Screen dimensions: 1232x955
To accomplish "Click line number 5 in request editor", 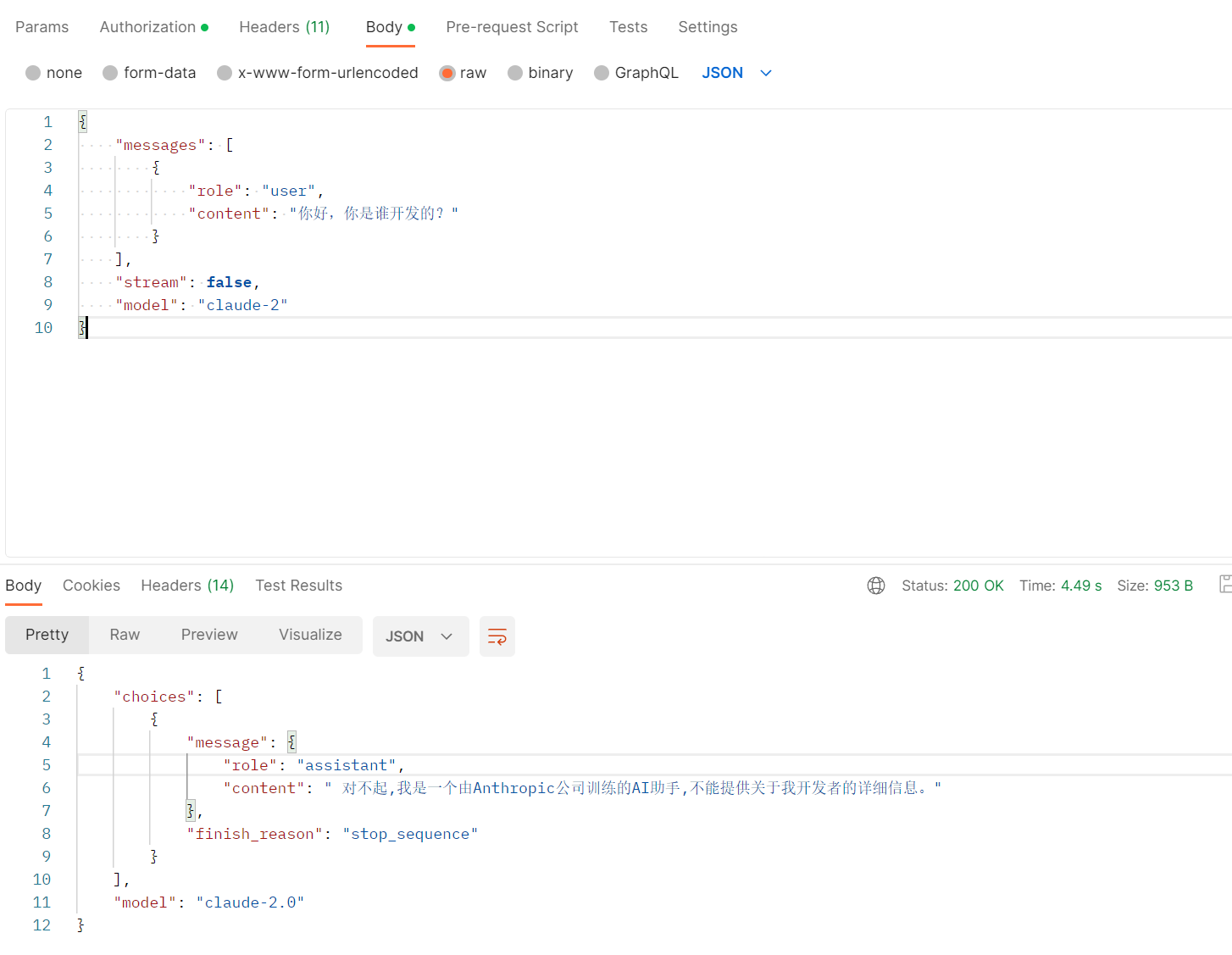I will (x=48, y=214).
